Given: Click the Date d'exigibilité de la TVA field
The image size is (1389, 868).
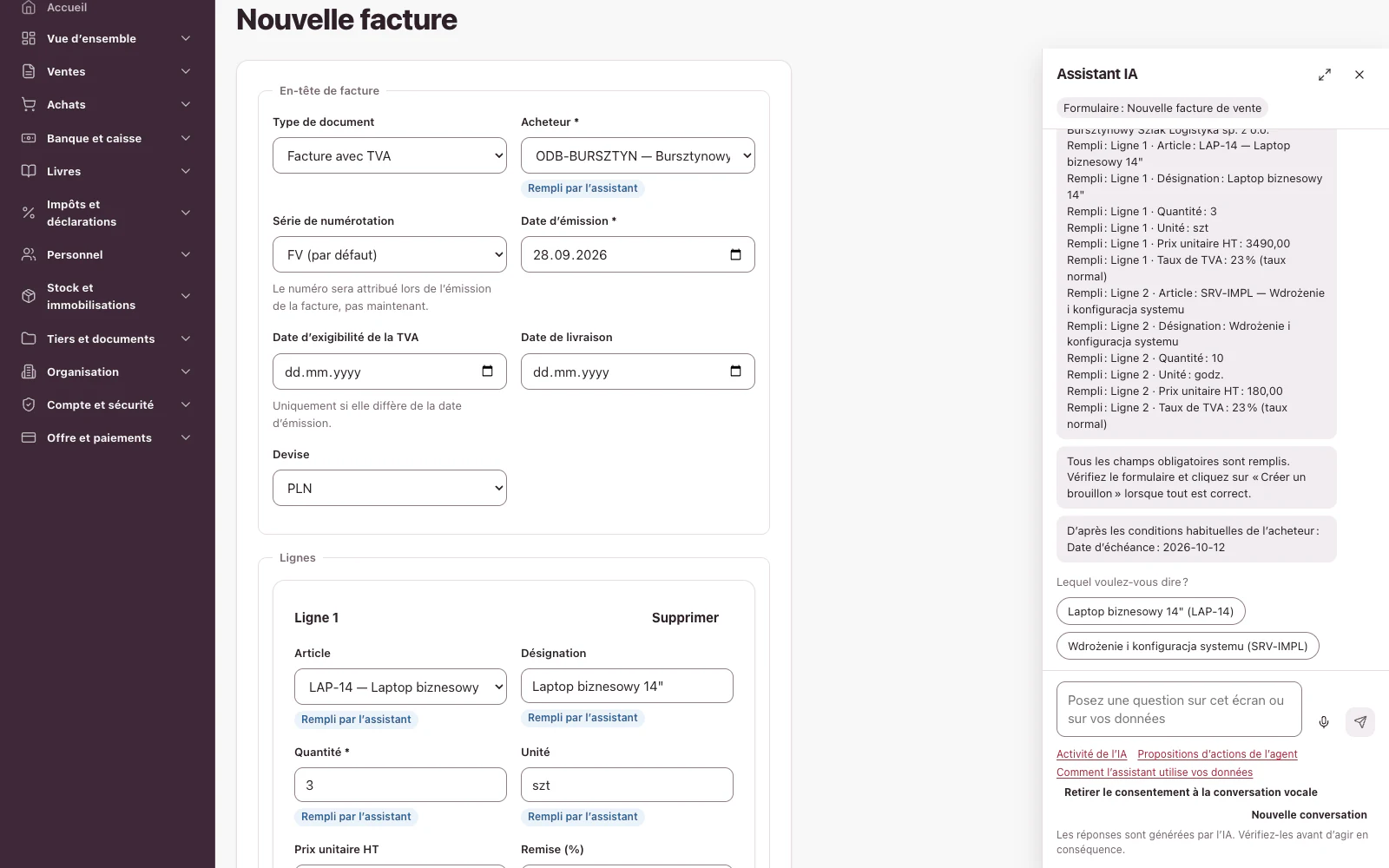Looking at the screenshot, I should (x=390, y=372).
